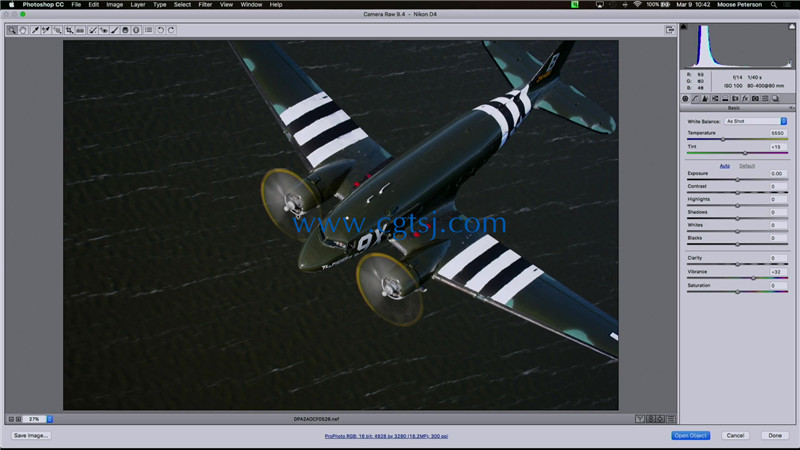The image size is (800, 450).
Task: Click the Temperature value field
Action: coord(778,133)
